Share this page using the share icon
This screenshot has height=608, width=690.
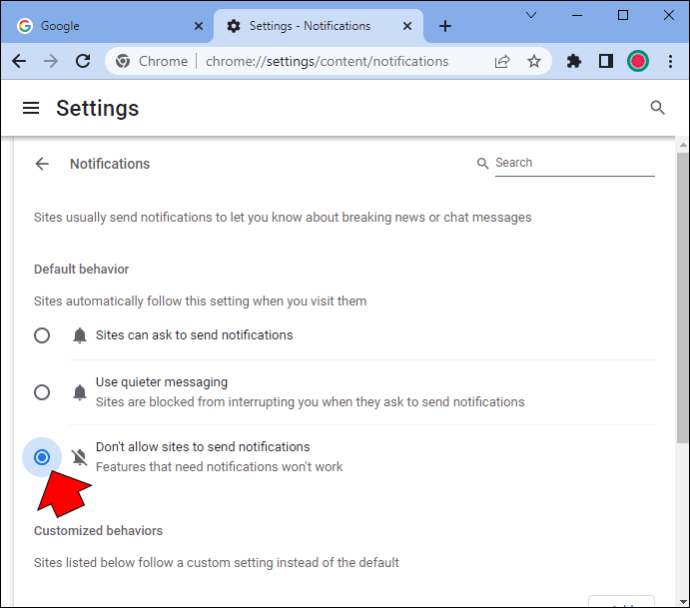pos(502,61)
